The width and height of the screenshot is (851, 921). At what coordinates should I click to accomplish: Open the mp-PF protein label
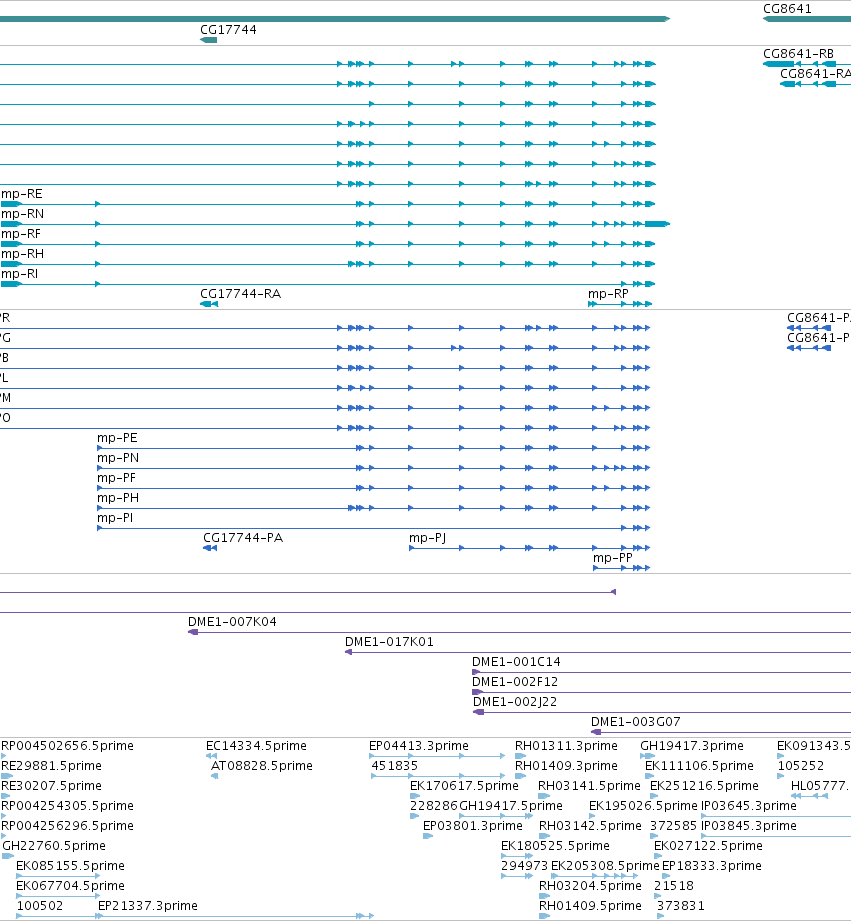click(116, 478)
